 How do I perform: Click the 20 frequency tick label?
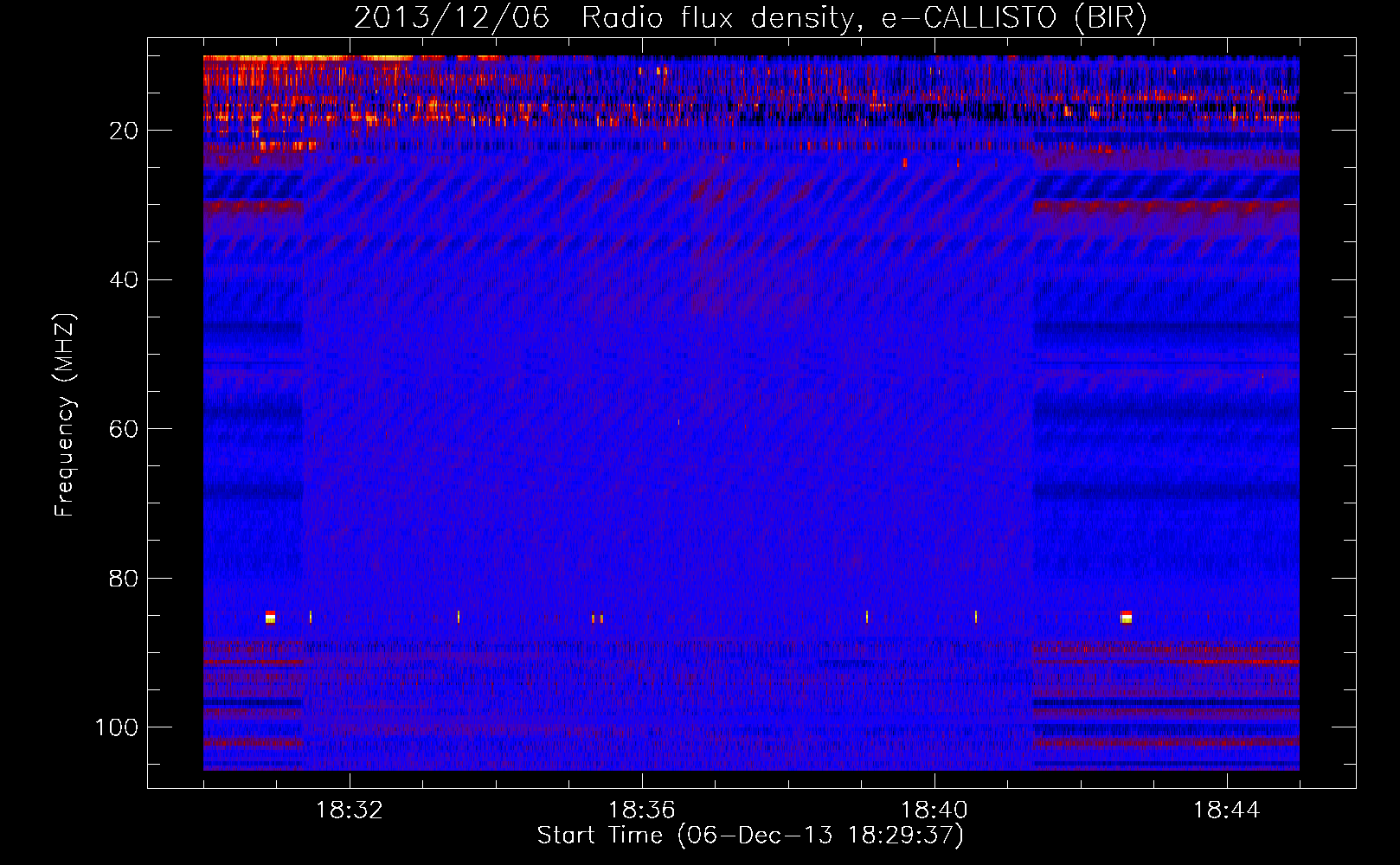(x=125, y=131)
